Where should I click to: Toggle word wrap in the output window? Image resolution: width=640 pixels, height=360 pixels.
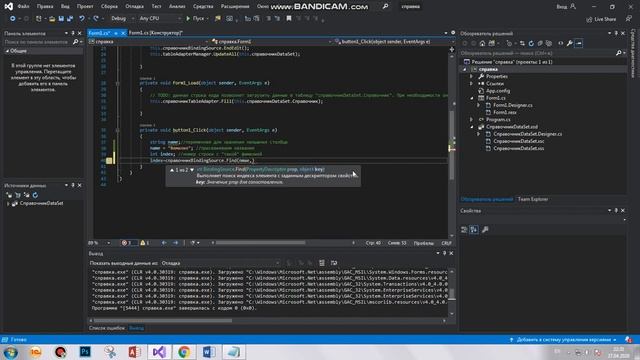point(334,263)
